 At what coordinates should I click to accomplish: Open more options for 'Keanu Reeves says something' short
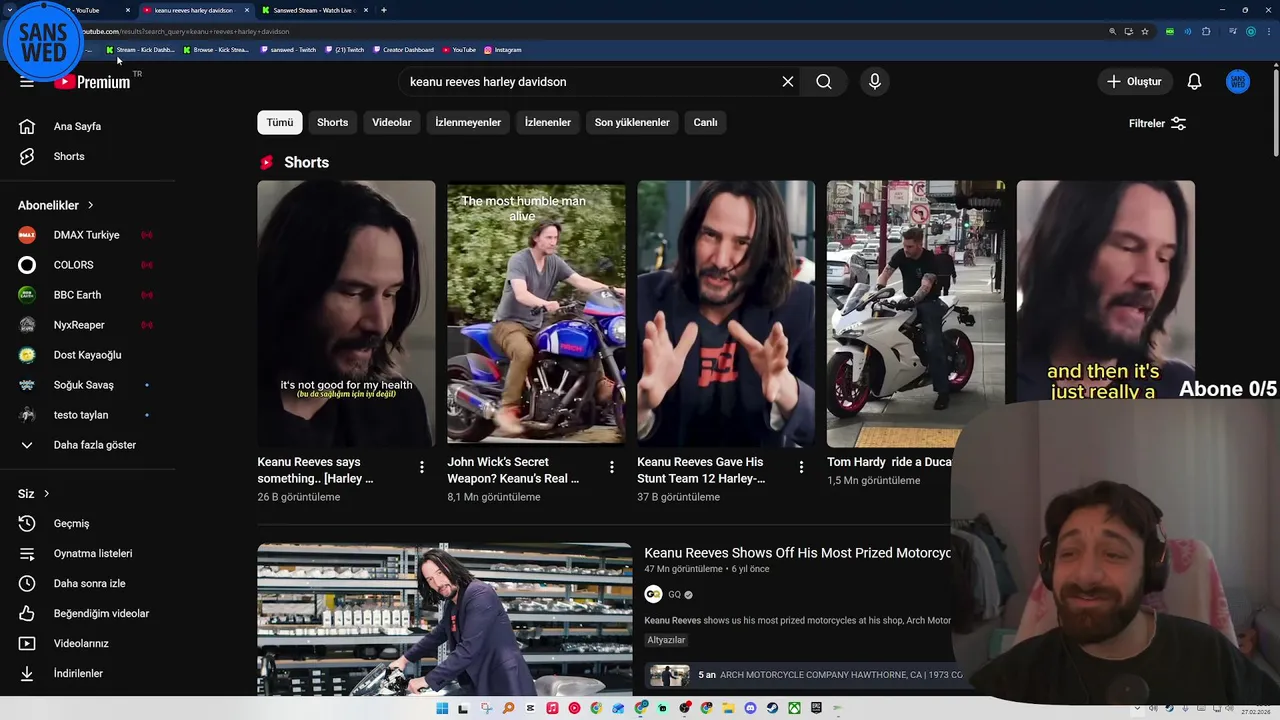coord(422,467)
